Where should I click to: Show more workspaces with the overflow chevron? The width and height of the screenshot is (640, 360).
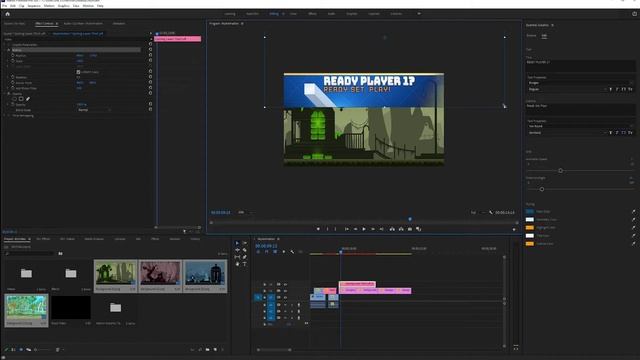tap(419, 13)
